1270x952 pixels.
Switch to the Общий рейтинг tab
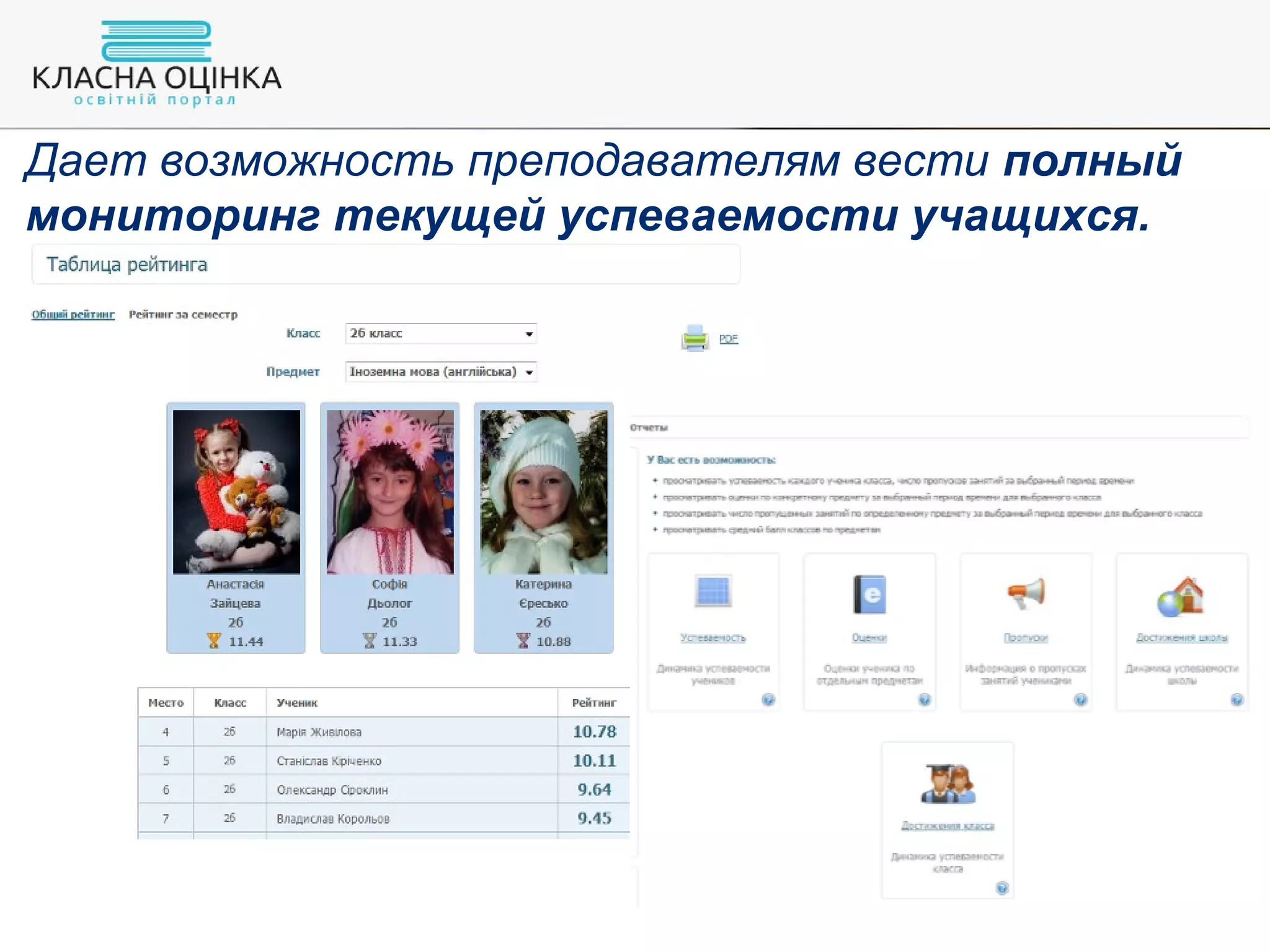[x=73, y=314]
